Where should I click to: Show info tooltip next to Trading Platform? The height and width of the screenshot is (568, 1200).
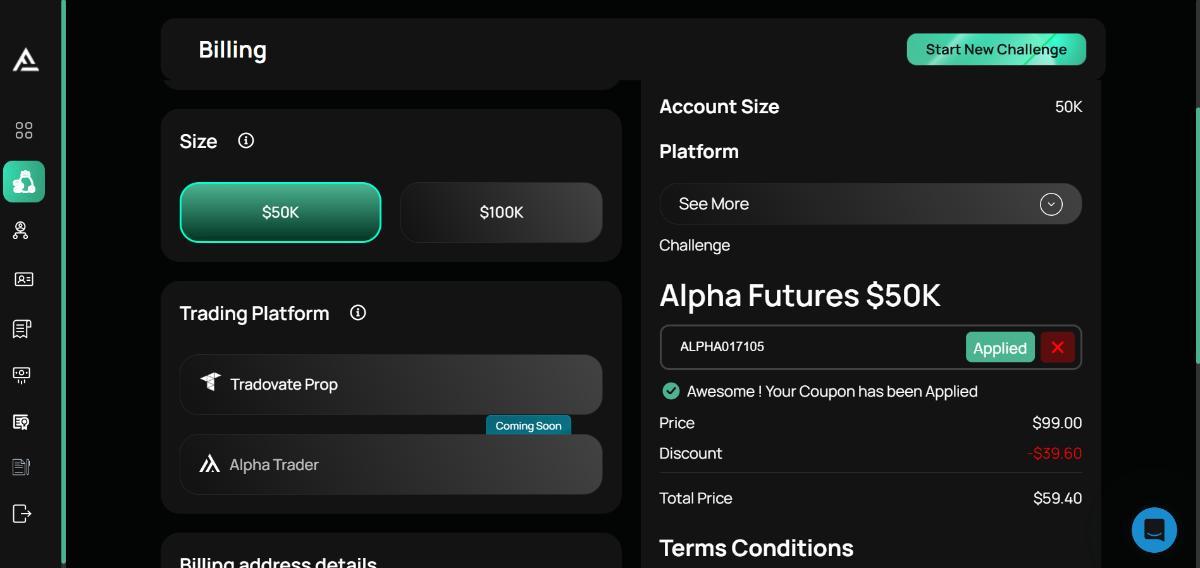[358, 313]
